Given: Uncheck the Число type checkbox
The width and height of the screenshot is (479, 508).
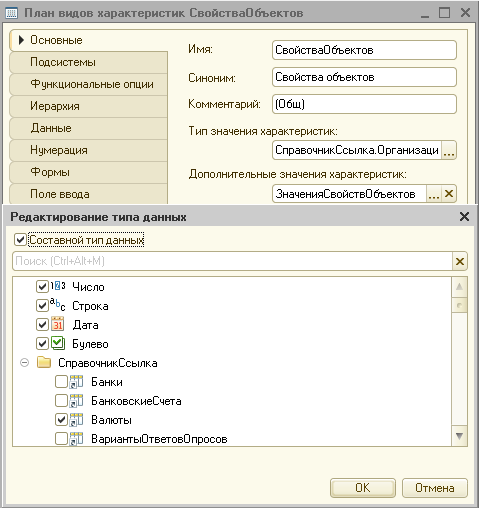Looking at the screenshot, I should coord(42,286).
